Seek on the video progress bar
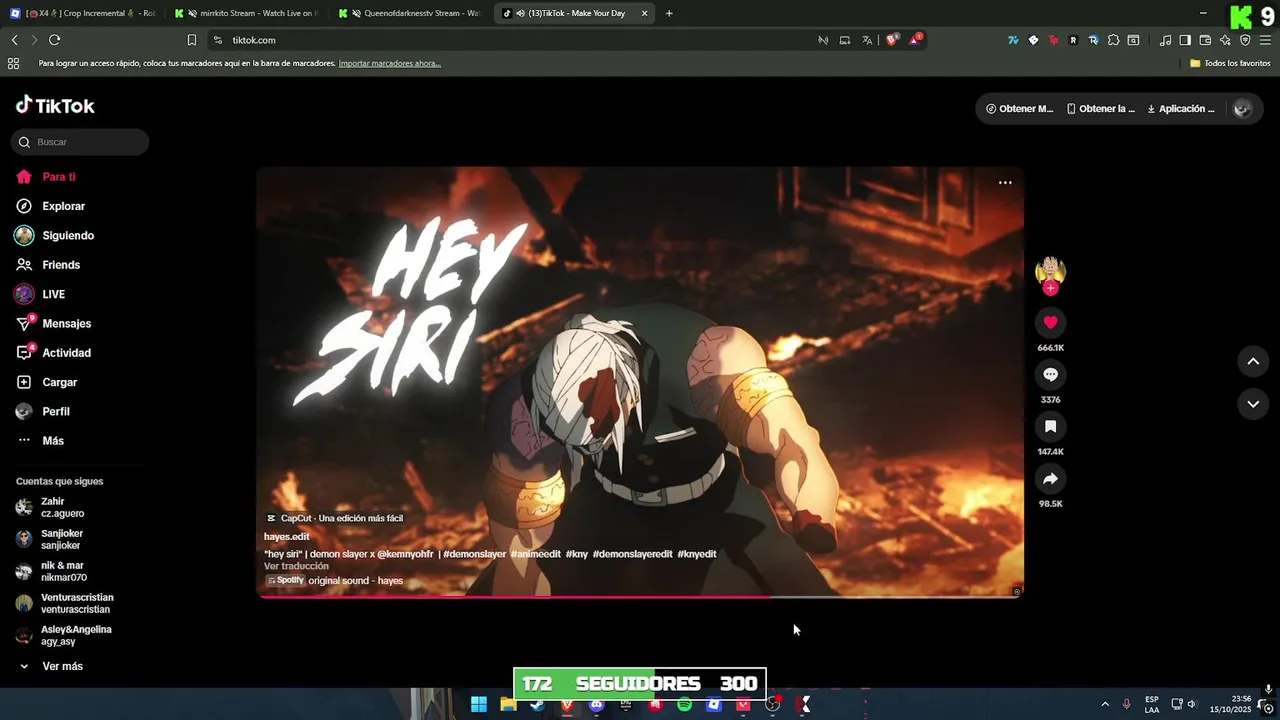Viewport: 1280px width, 720px height. click(640, 597)
